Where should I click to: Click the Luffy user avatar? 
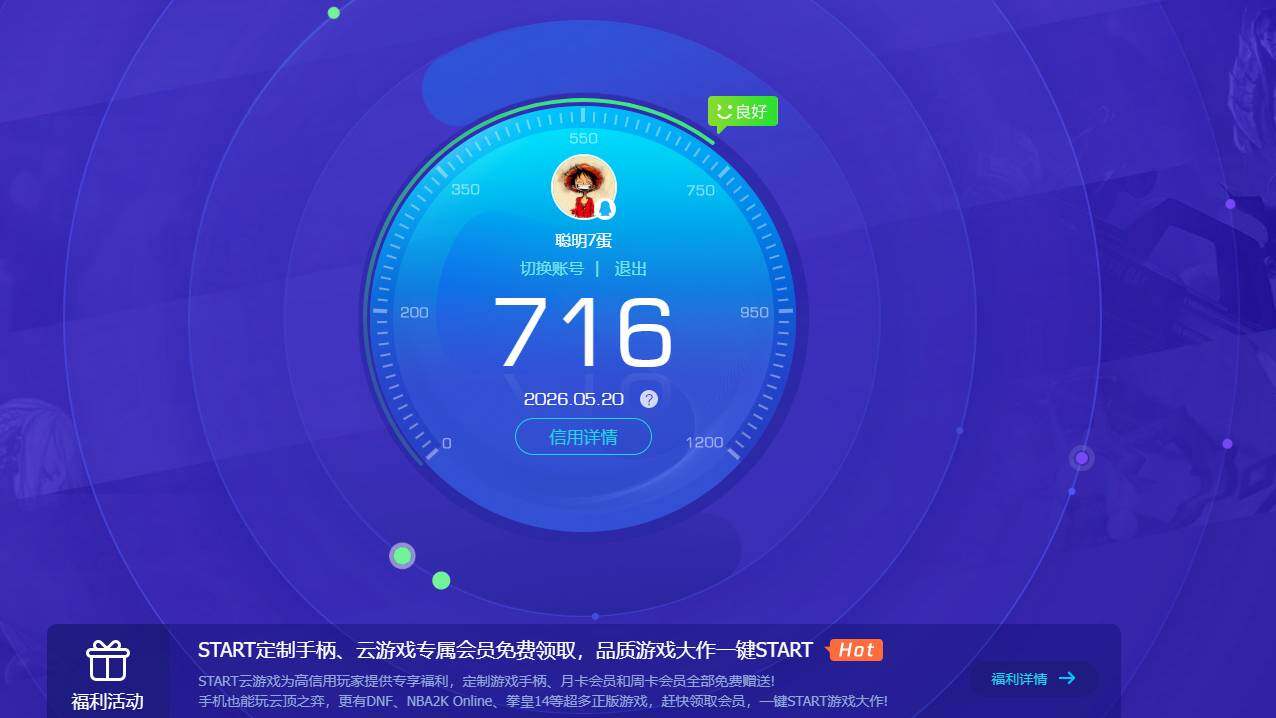click(x=584, y=187)
